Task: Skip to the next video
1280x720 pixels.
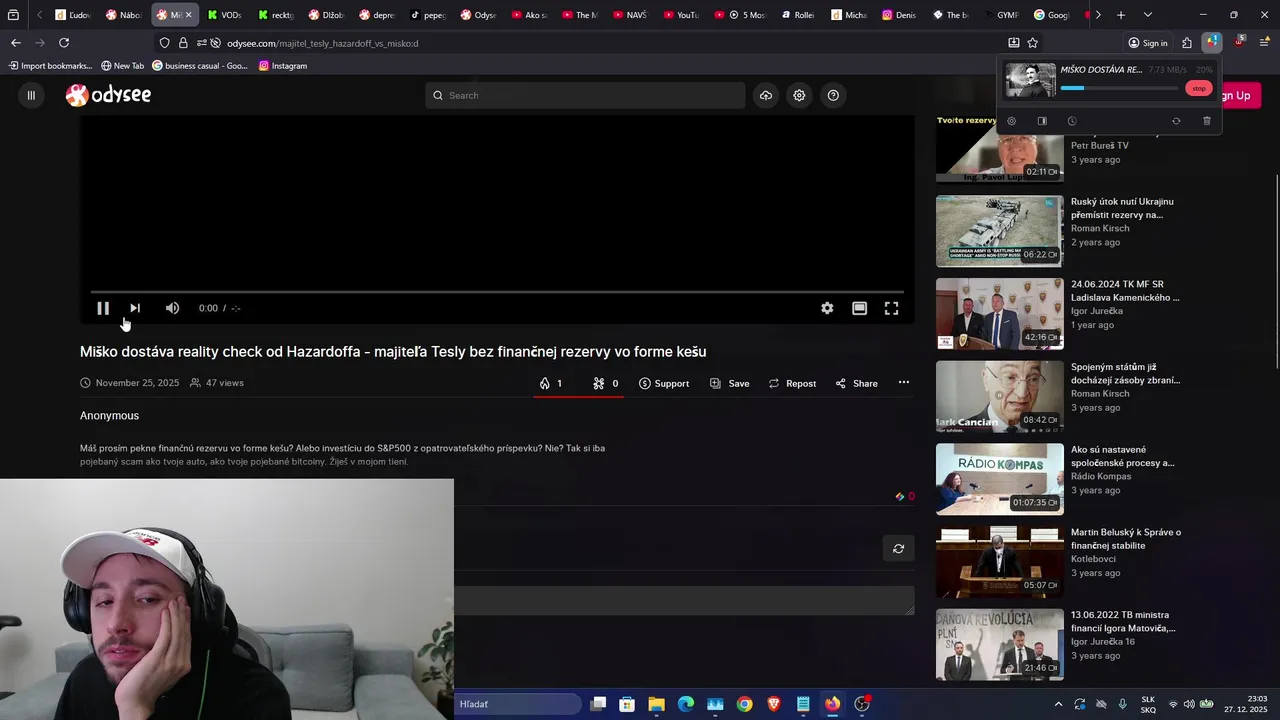Action: [x=135, y=308]
